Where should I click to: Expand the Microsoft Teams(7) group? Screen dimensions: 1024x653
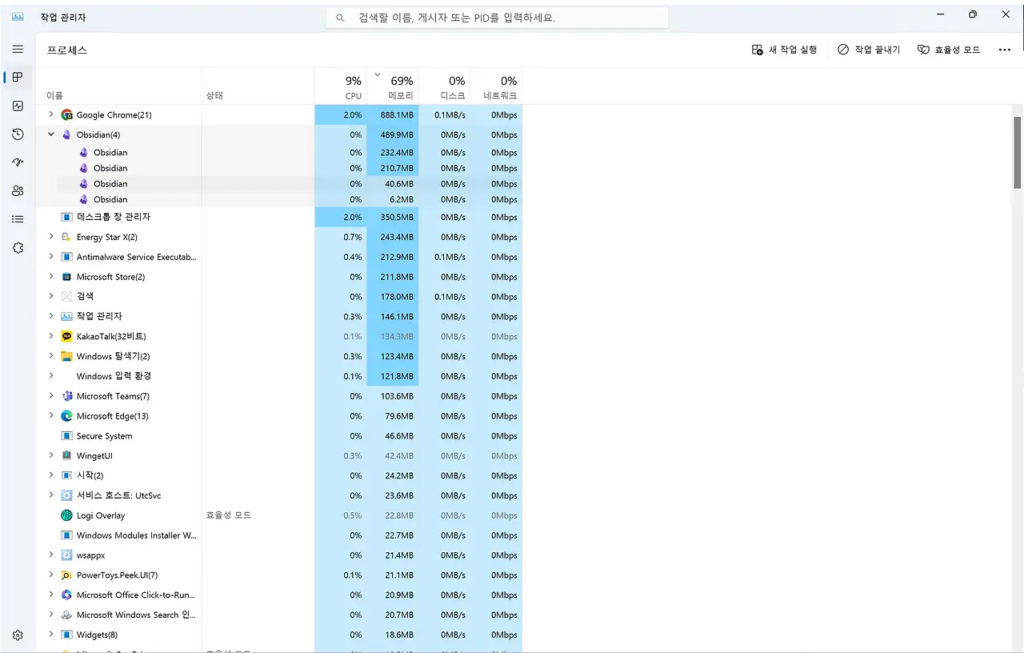(x=51, y=396)
